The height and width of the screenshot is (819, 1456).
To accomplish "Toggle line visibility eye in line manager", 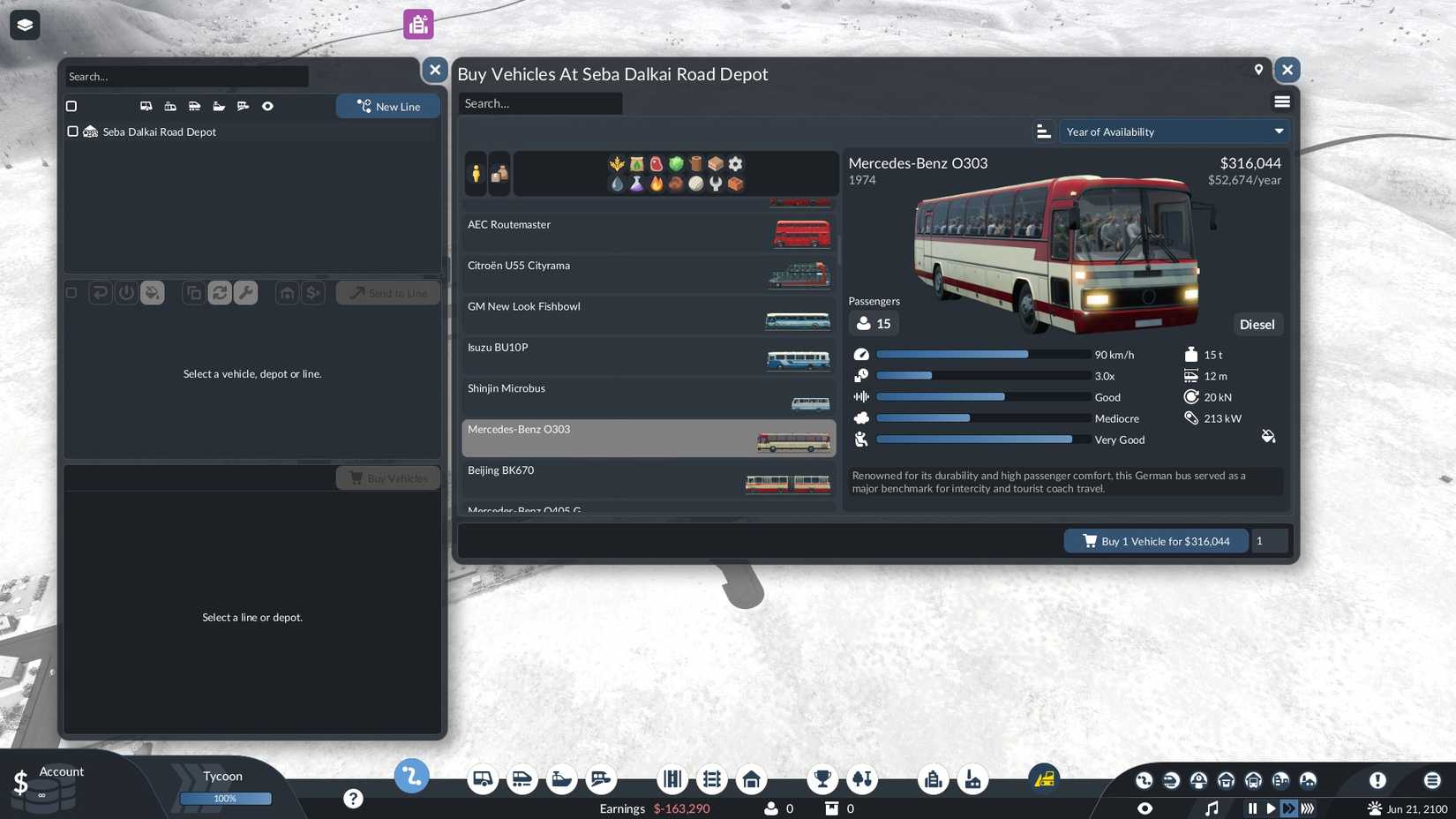I will click(267, 106).
